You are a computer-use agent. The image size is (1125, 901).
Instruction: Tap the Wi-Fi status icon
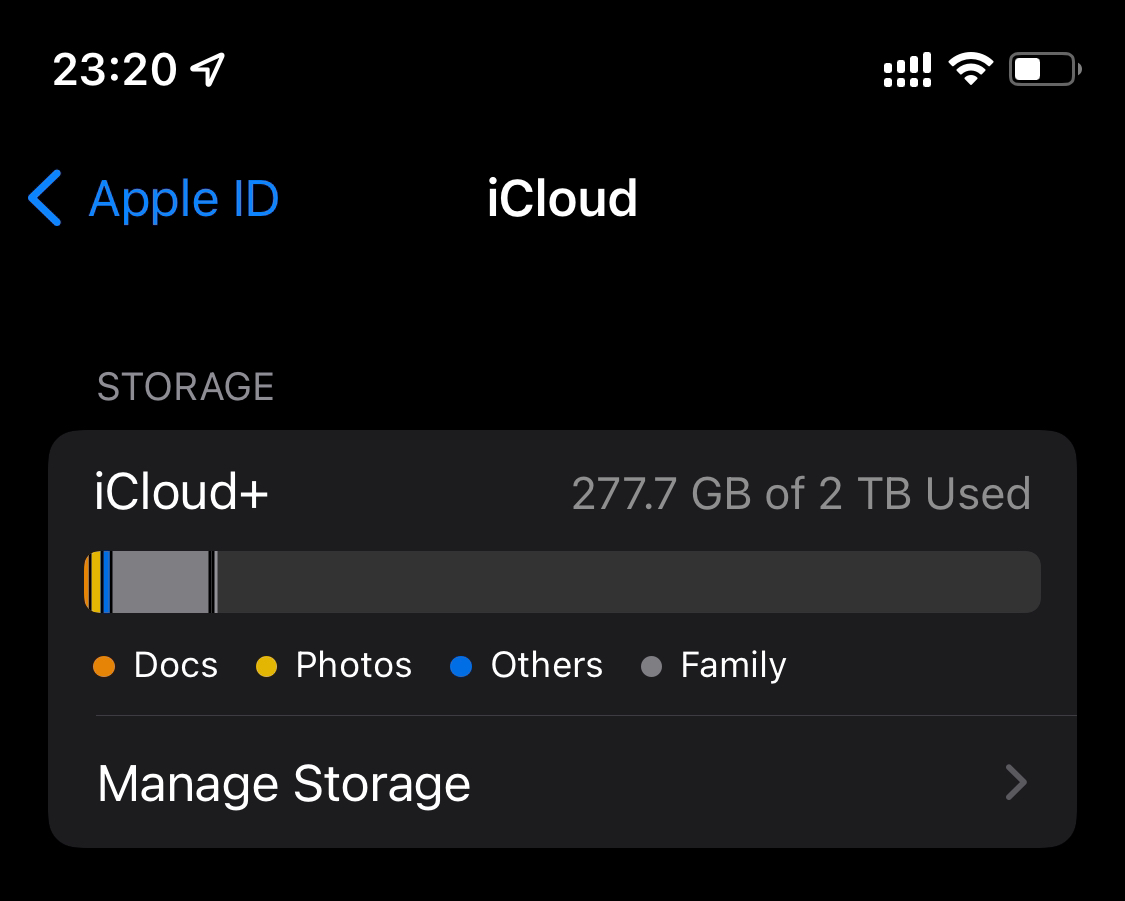[x=970, y=70]
